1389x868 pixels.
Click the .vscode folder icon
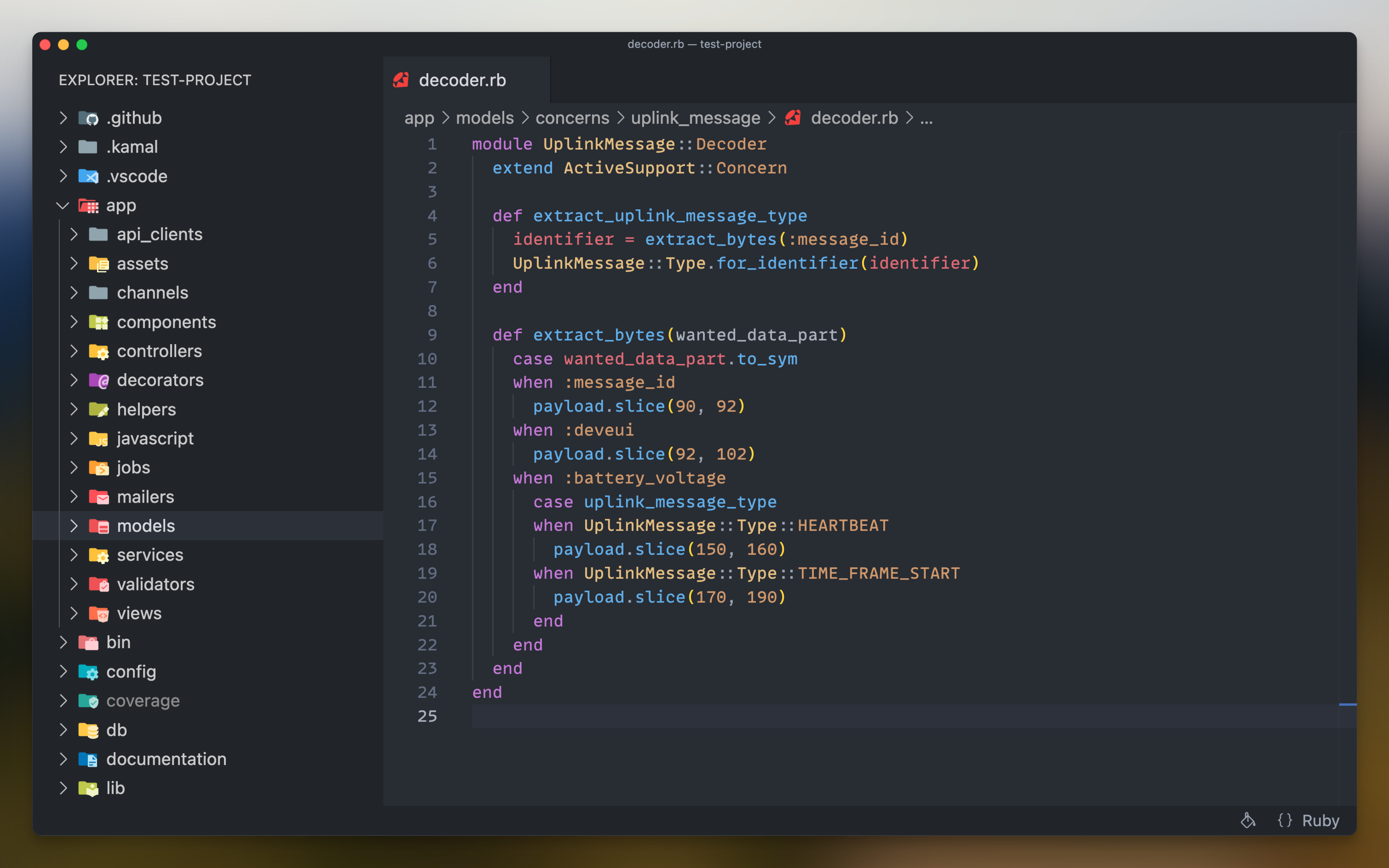pos(88,176)
